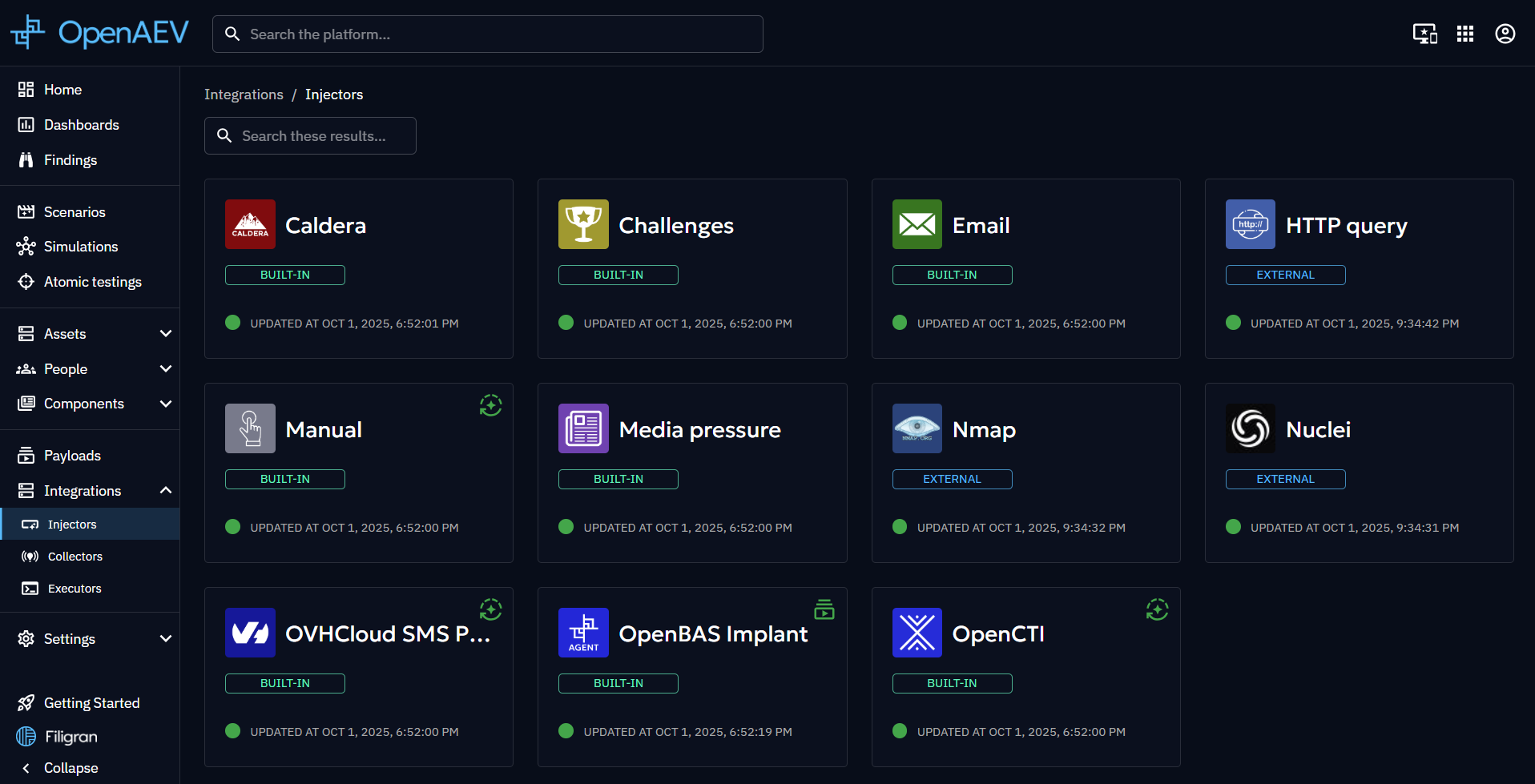Image resolution: width=1535 pixels, height=784 pixels.
Task: Expand the Settings dropdown arrow
Action: (x=166, y=639)
